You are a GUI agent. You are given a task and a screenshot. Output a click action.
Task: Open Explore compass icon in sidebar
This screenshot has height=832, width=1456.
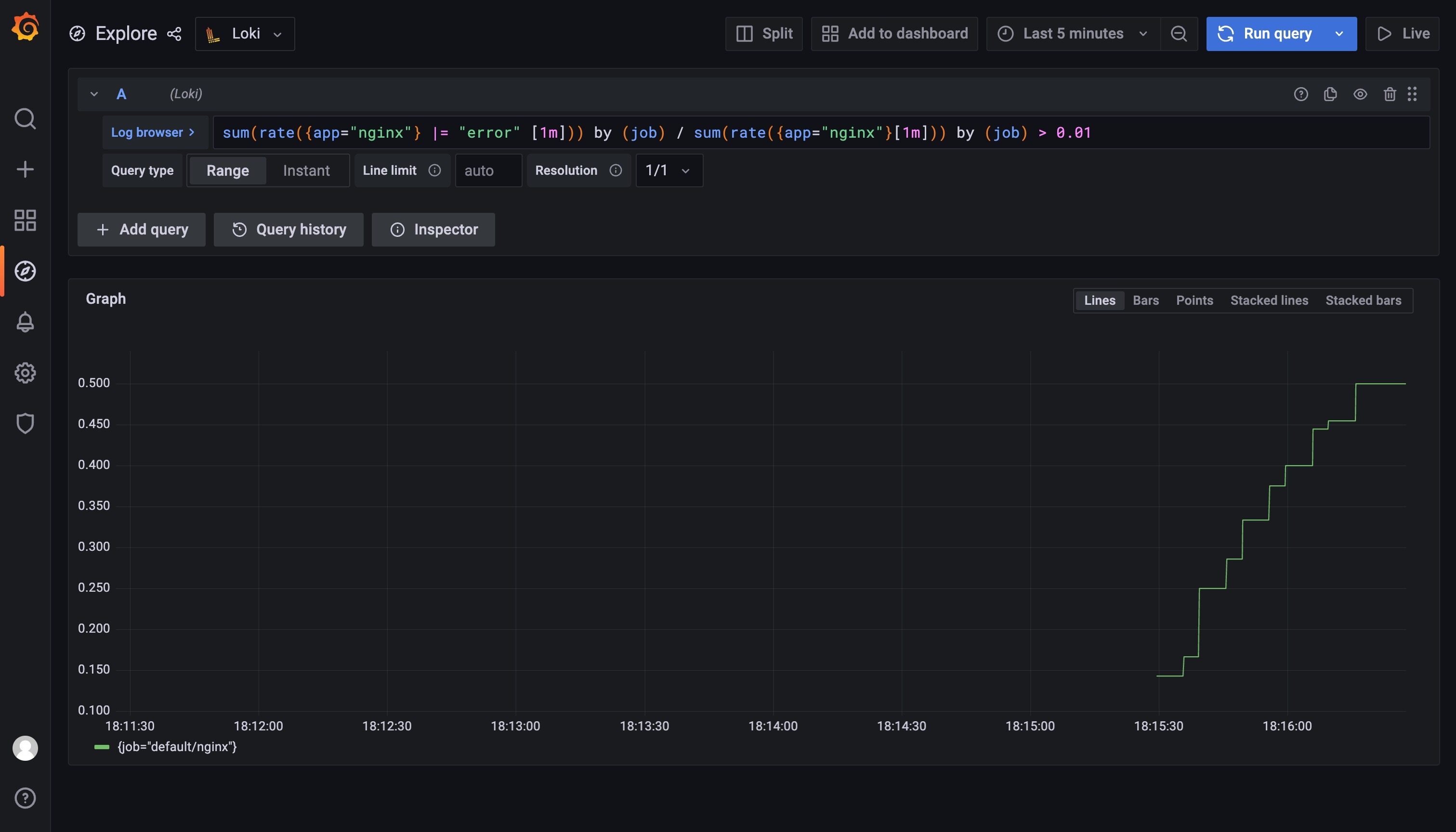[25, 271]
